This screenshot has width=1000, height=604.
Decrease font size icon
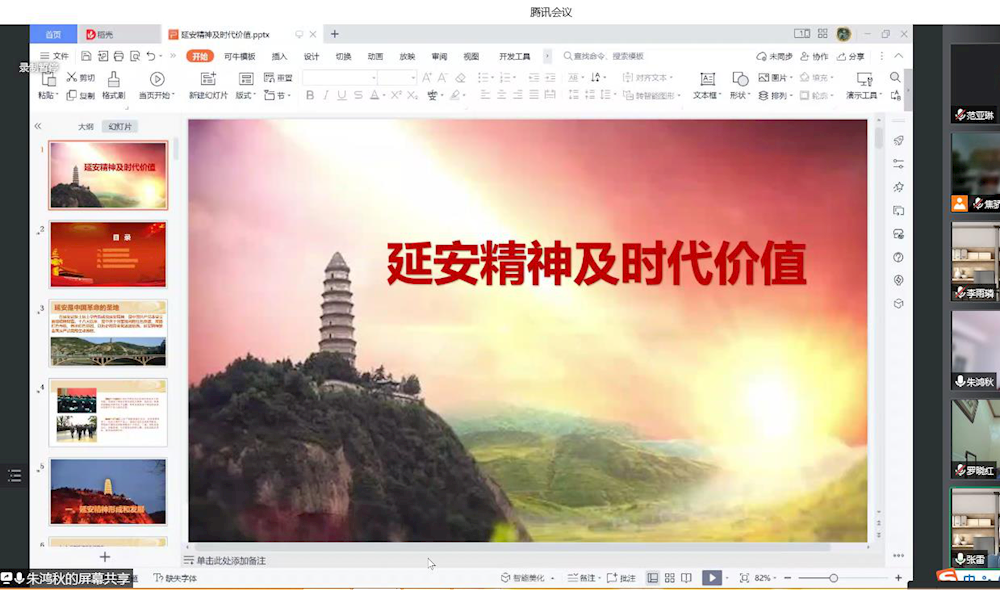click(x=443, y=78)
